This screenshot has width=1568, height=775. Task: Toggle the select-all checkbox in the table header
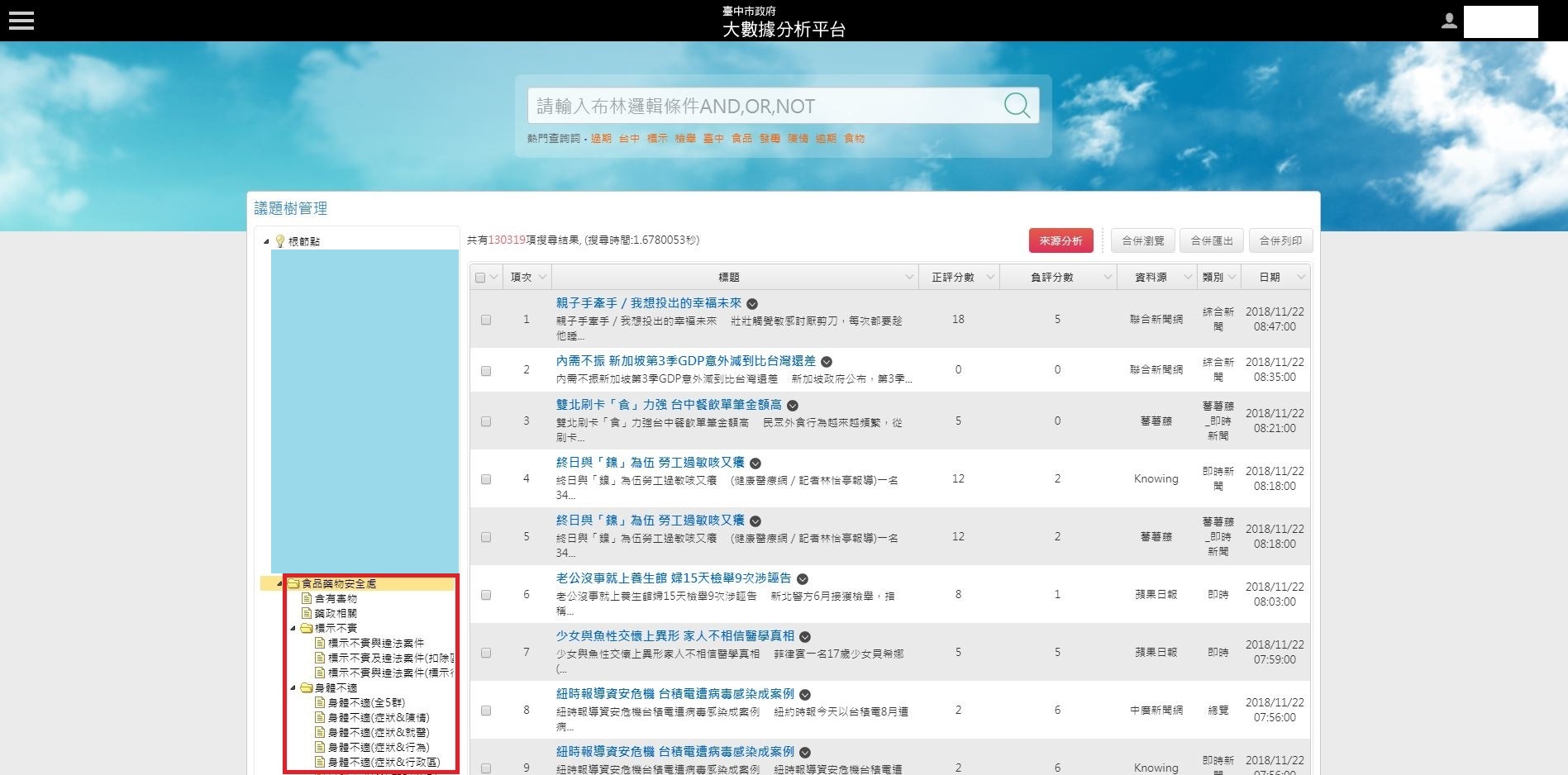click(480, 278)
